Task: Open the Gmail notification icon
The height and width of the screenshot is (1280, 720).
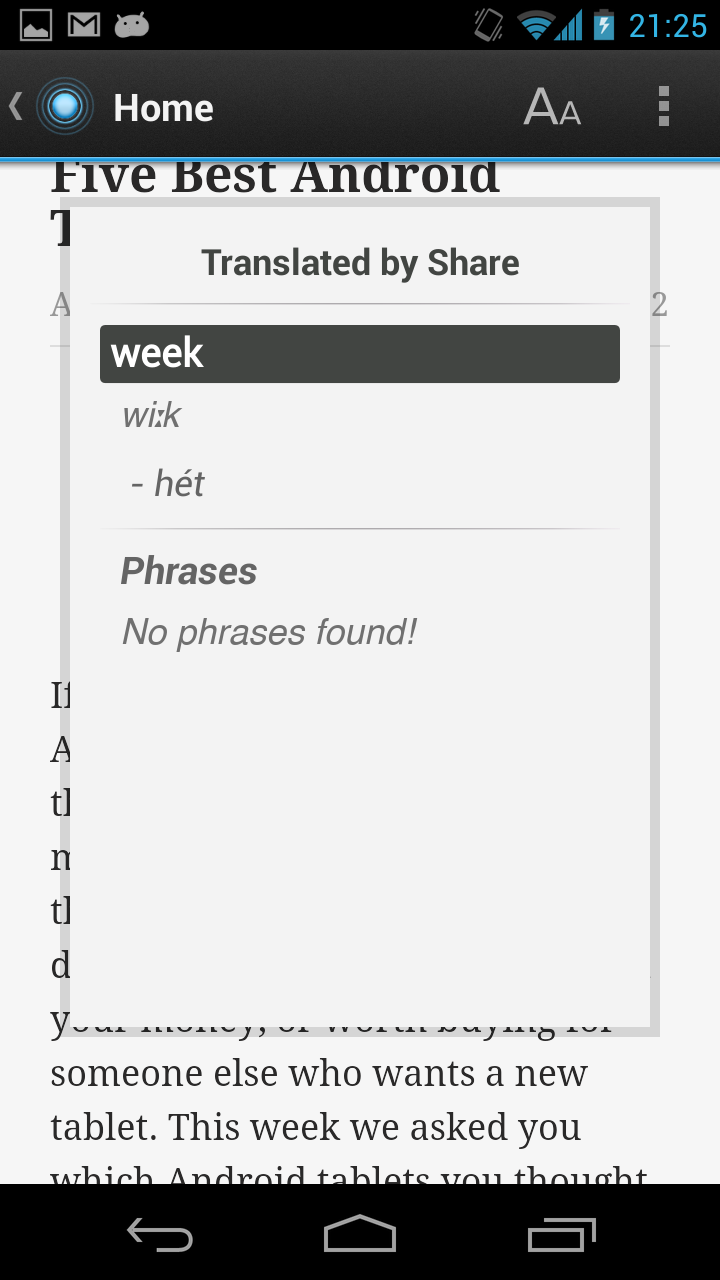Action: coord(82,25)
